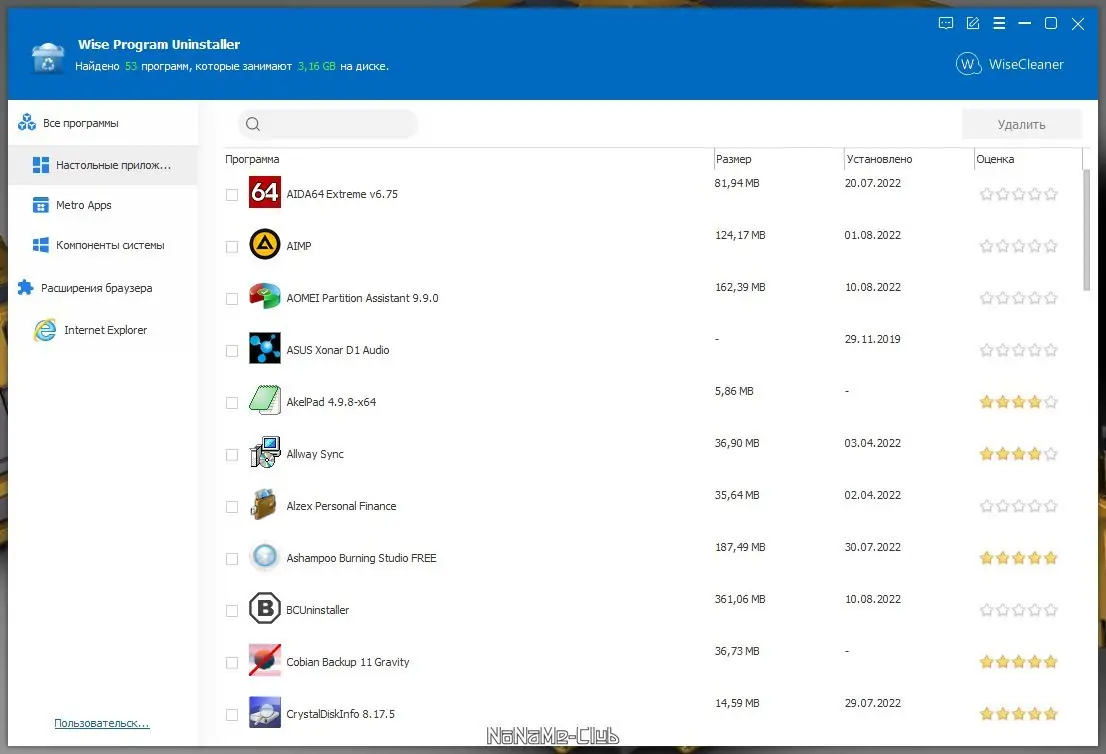Click the Настольные приложения tiles icon
The width and height of the screenshot is (1106, 754).
coord(41,165)
